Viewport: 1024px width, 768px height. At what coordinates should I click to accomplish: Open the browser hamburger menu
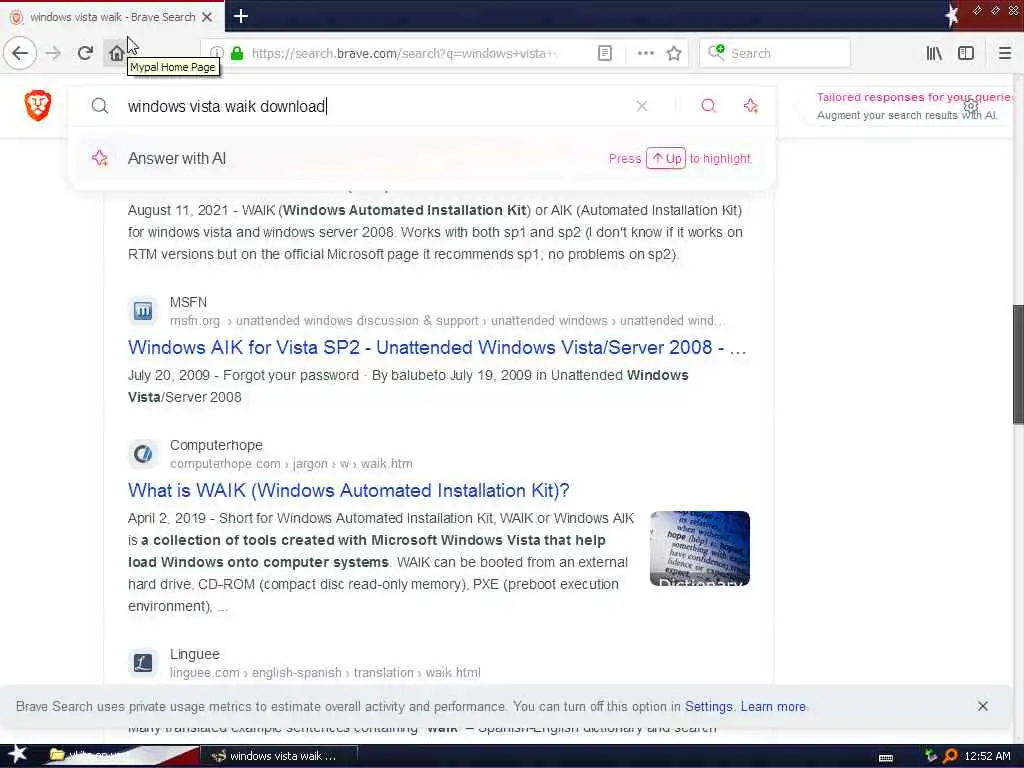point(1005,53)
